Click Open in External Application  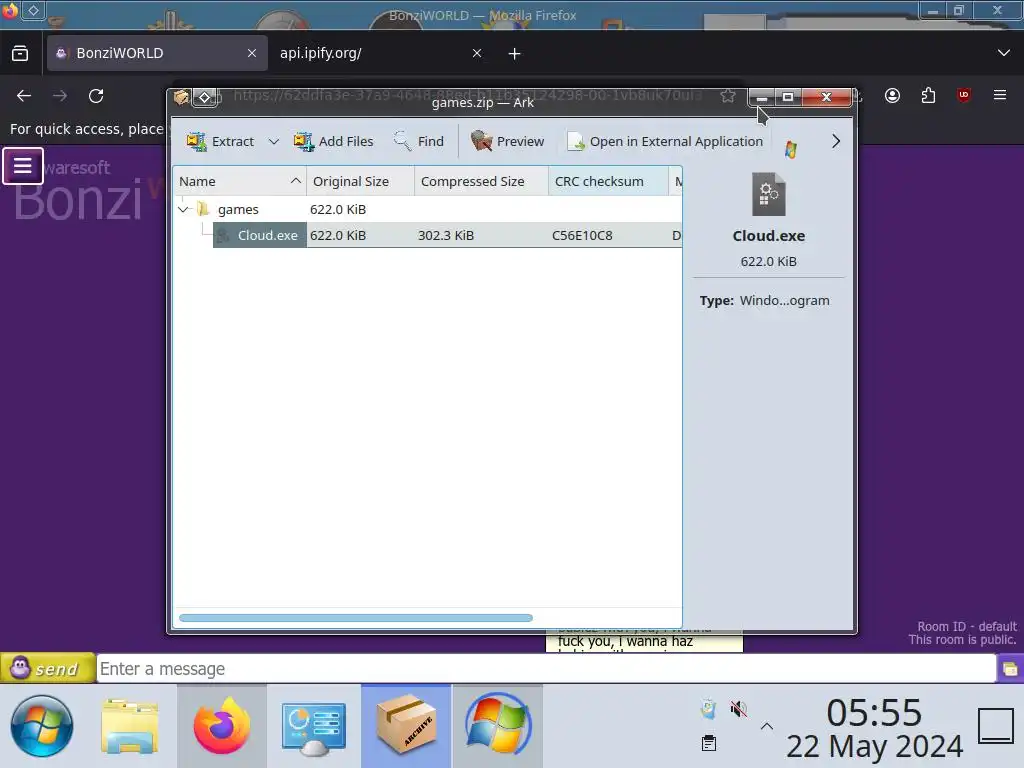(x=665, y=141)
